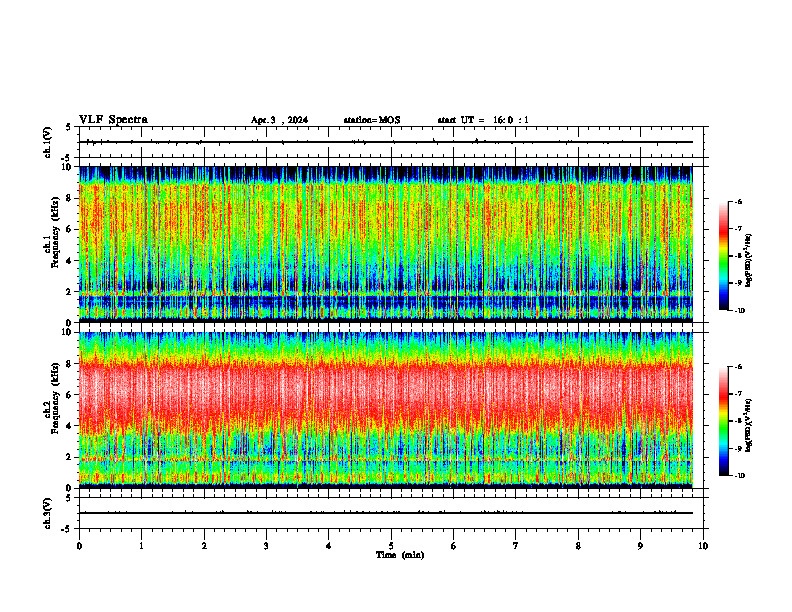
Task: Click inside the ch.2 spectrogram panel
Action: [x=385, y=410]
